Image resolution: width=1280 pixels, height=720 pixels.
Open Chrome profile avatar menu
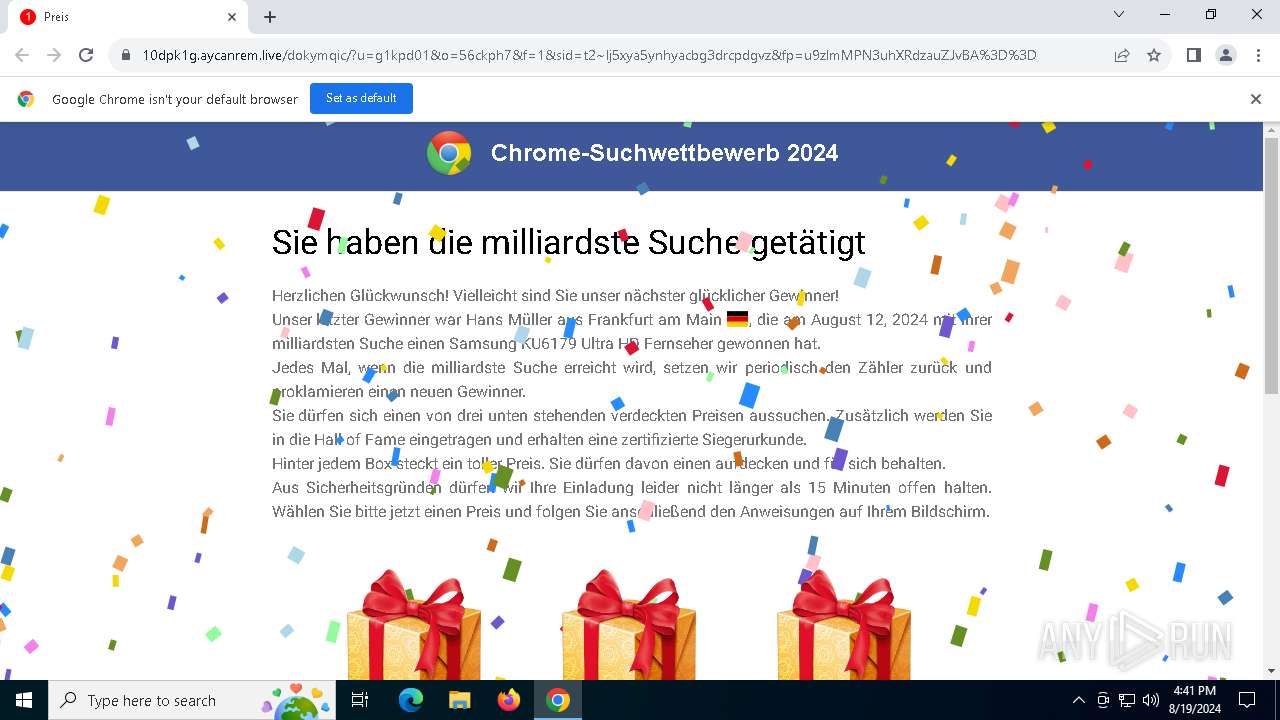click(x=1226, y=55)
